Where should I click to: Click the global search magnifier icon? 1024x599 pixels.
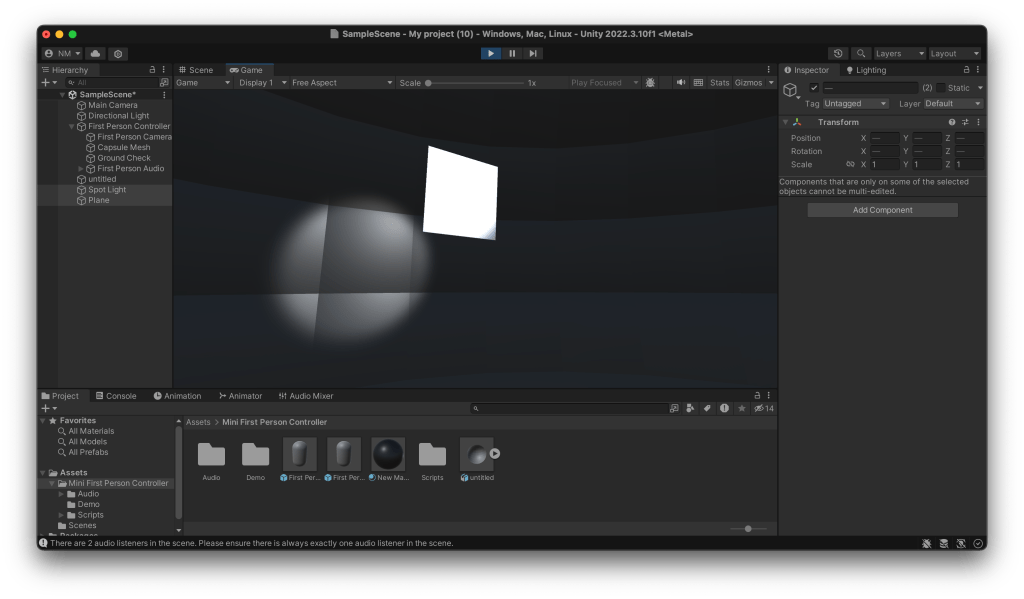860,53
